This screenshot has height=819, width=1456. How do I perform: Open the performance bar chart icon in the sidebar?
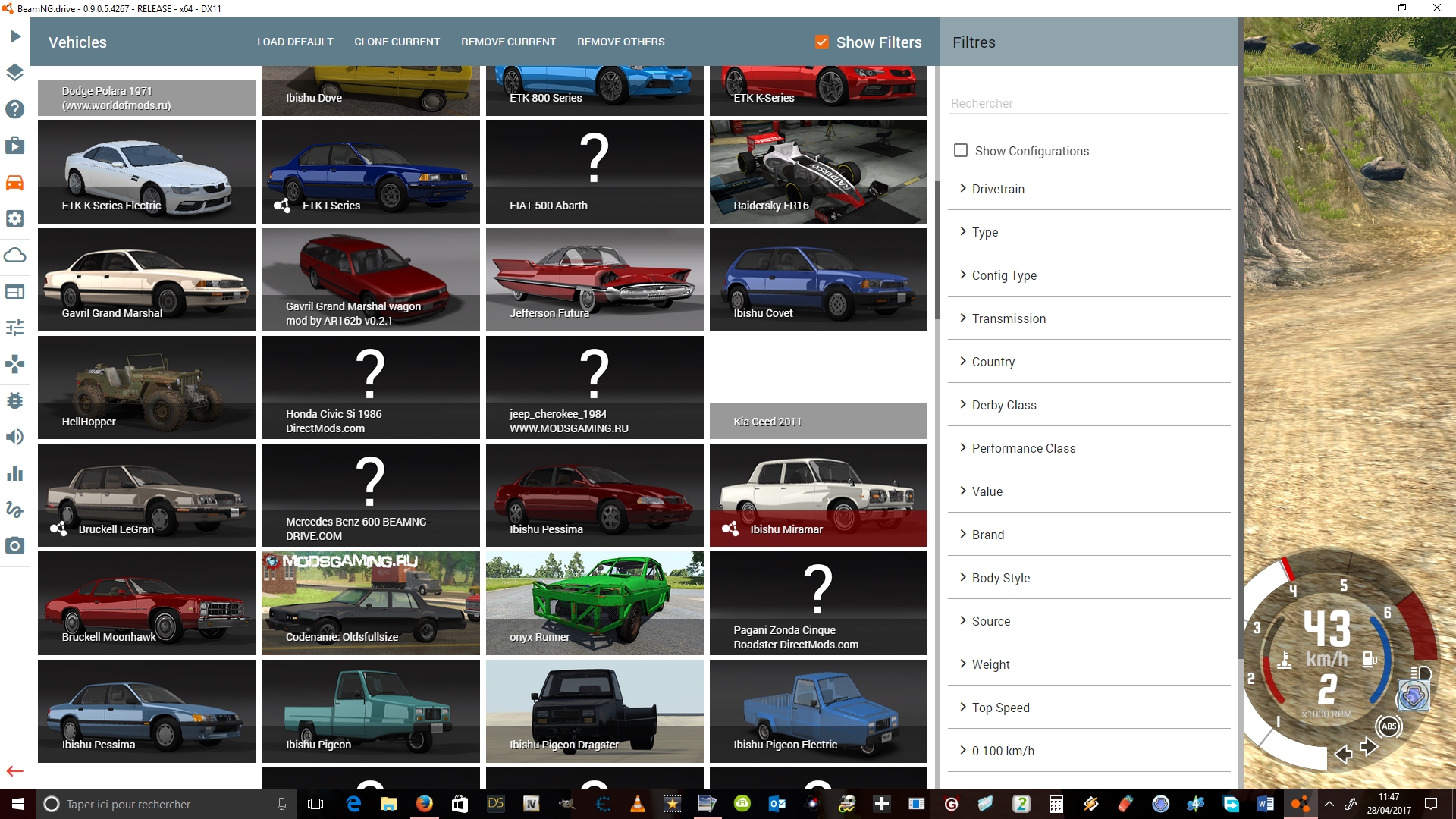pos(15,473)
